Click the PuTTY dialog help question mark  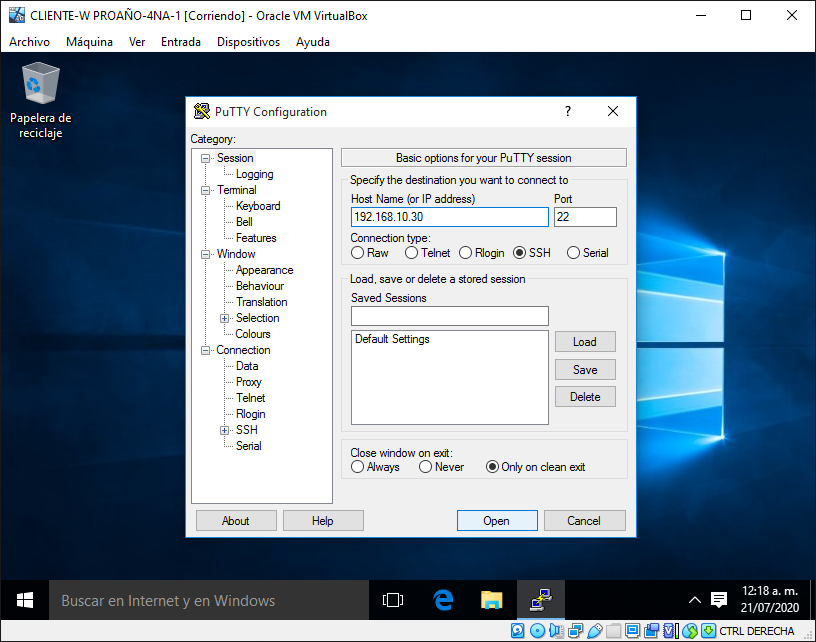(x=568, y=111)
